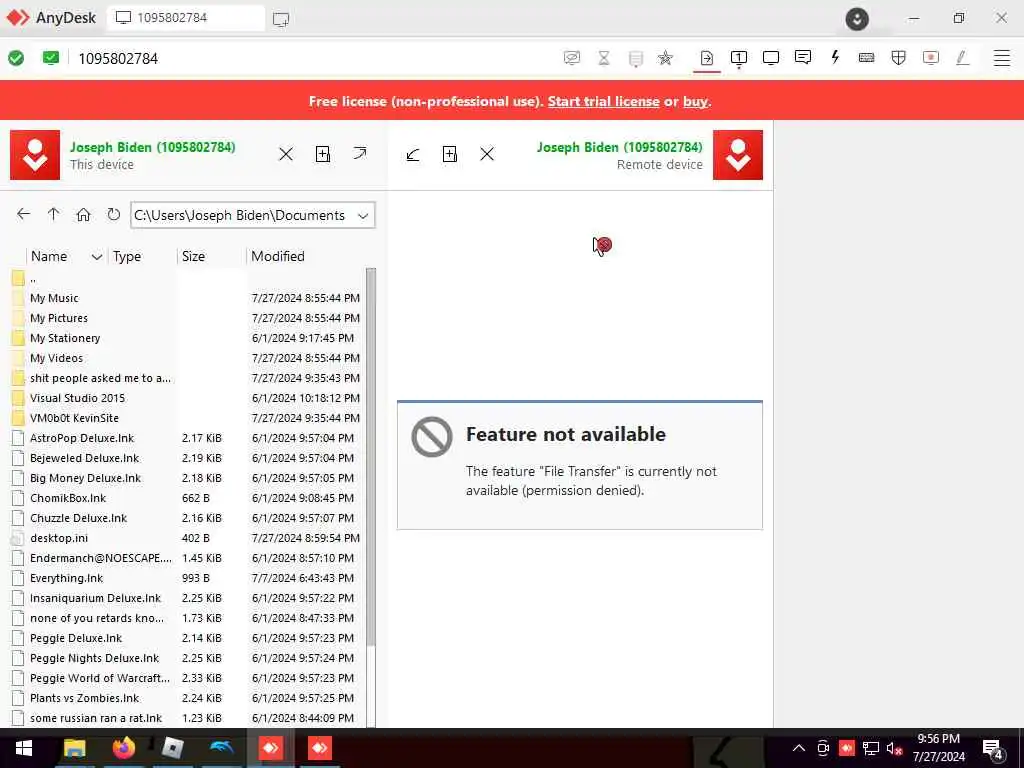
Task: Select Bejeweled Deluxe.lnk file
Action: click(x=187, y=458)
